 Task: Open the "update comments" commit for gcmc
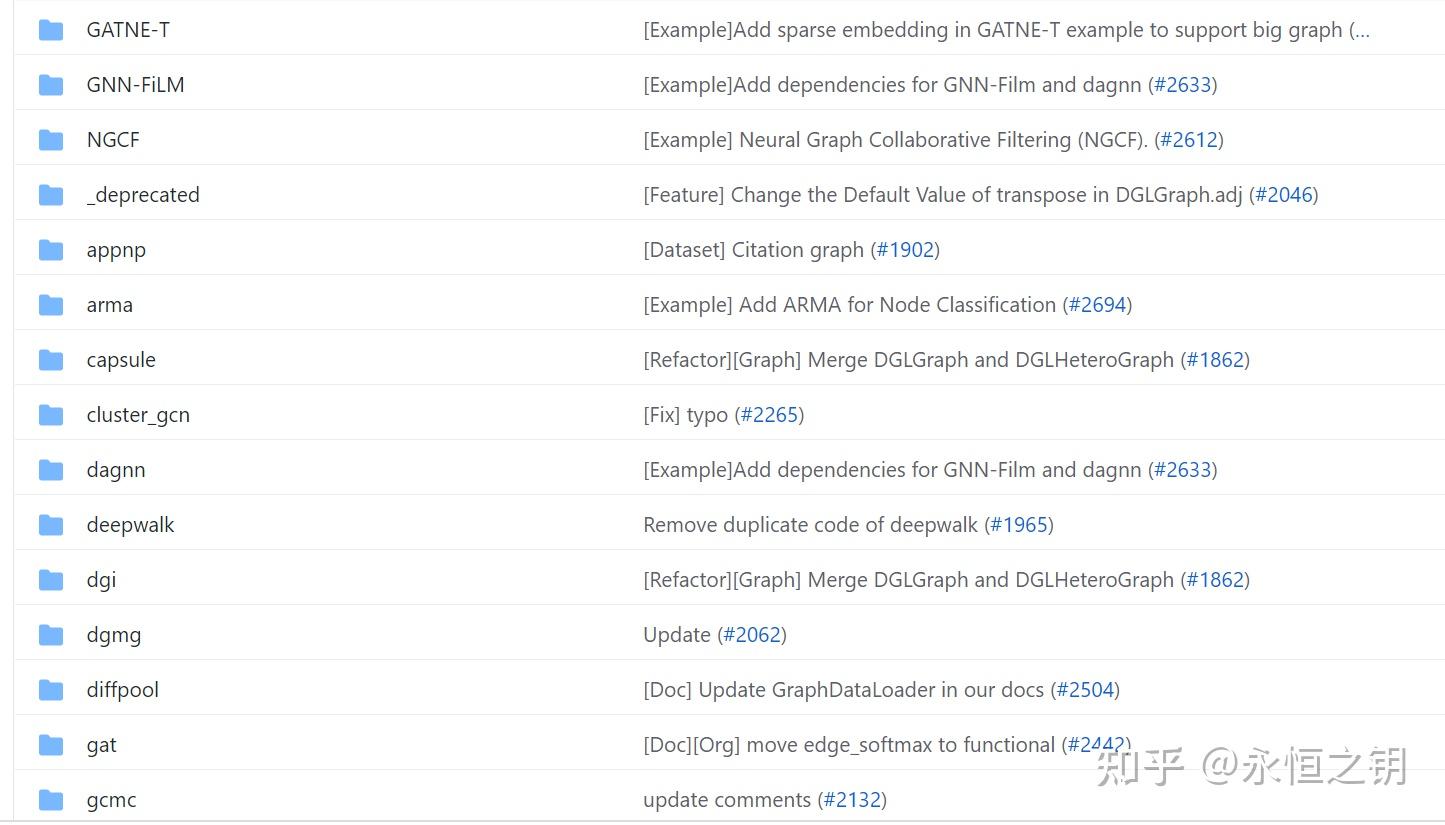coord(726,800)
